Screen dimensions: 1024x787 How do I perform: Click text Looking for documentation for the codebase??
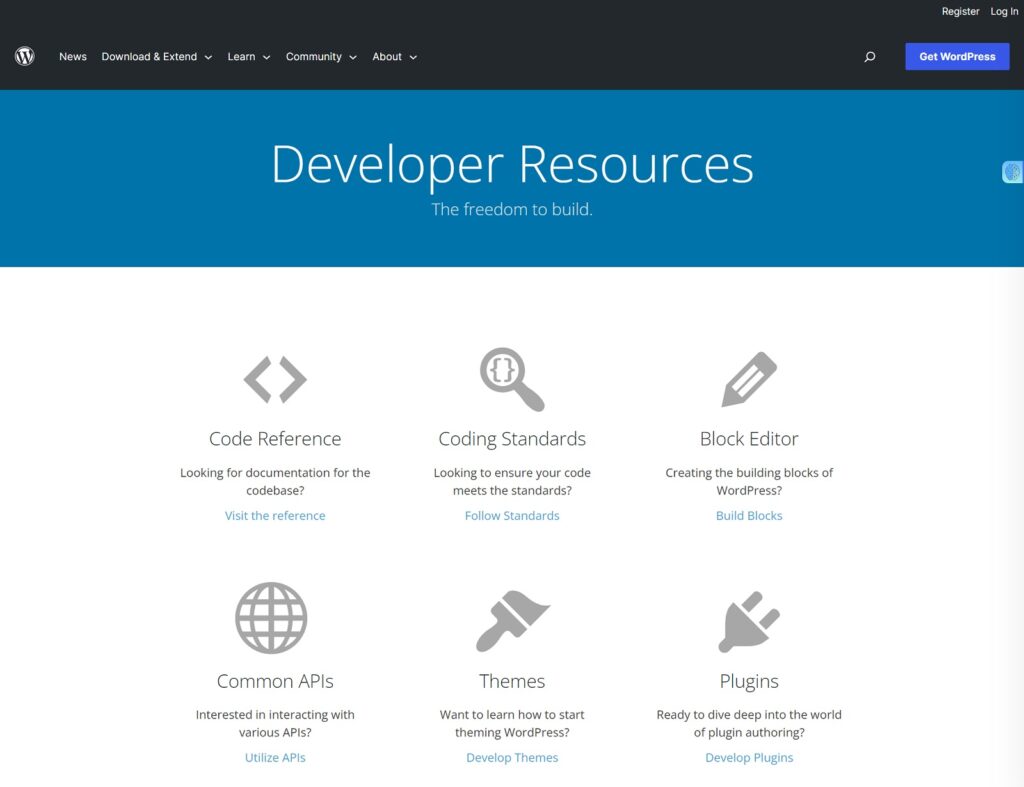(x=275, y=481)
